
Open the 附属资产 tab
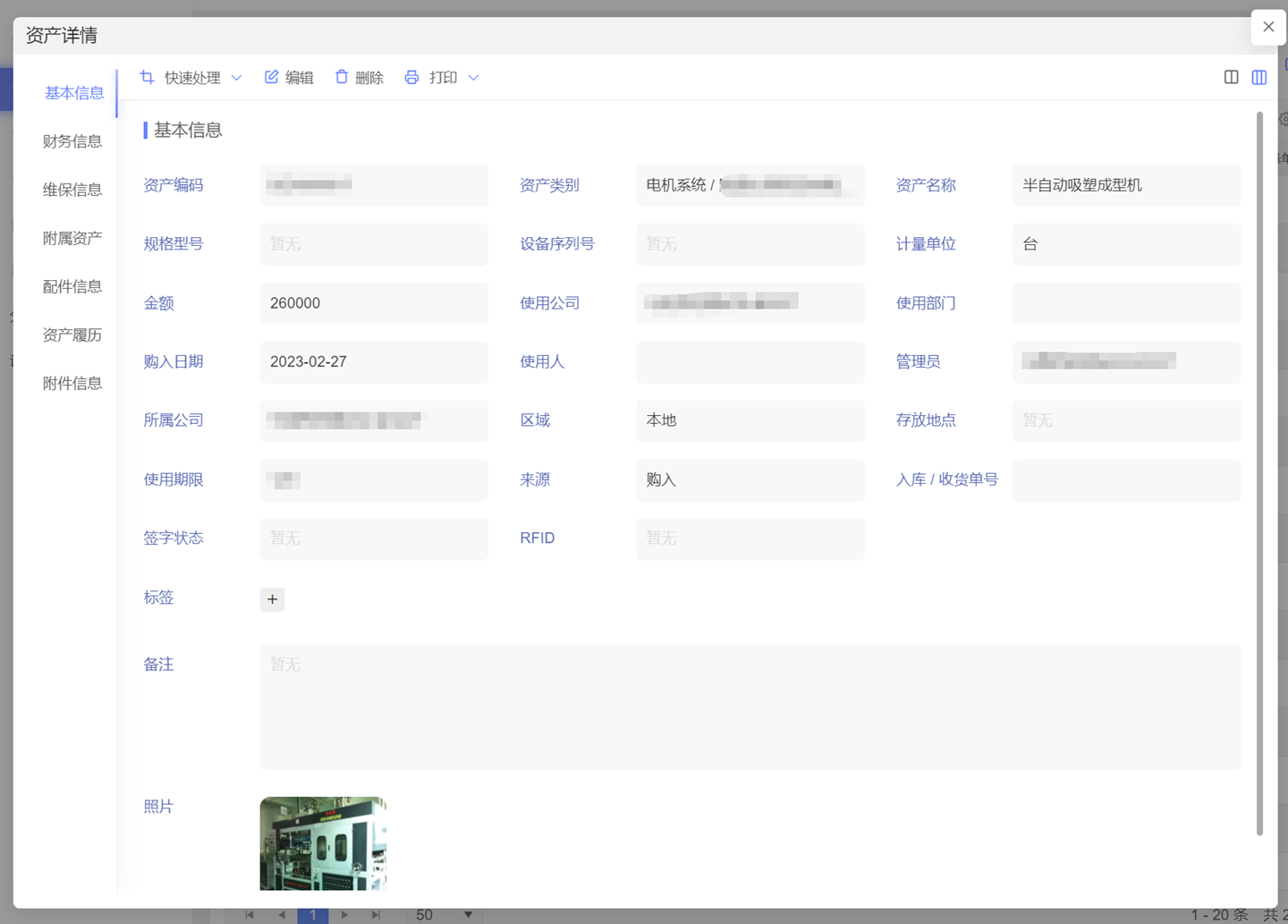[72, 238]
